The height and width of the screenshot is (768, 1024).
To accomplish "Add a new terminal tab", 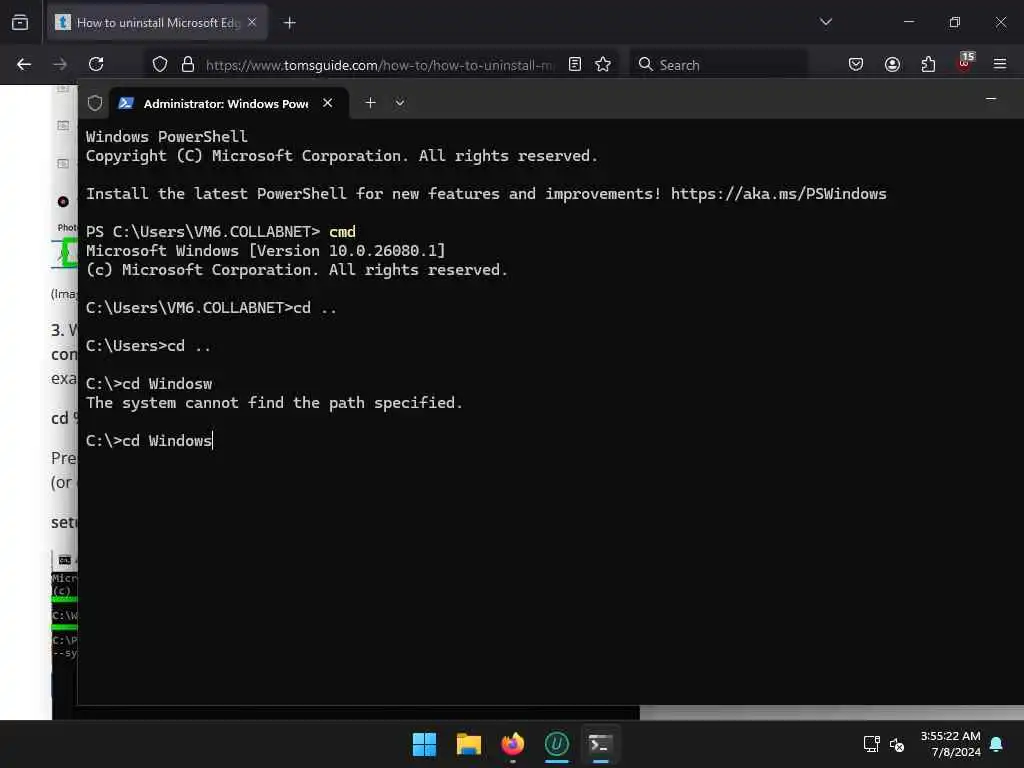I will (x=370, y=103).
